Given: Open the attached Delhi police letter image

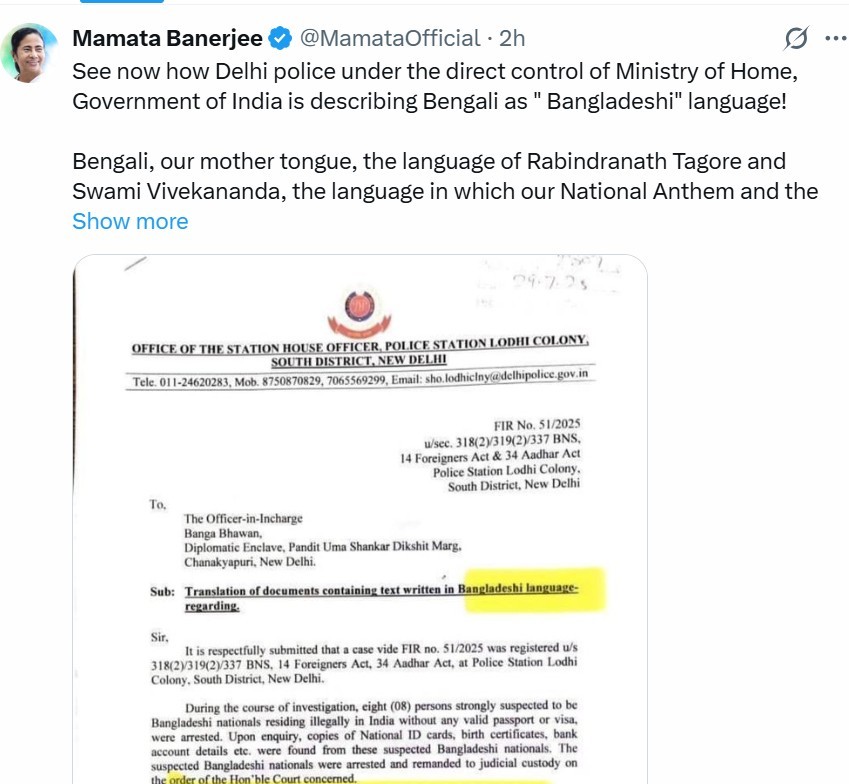Looking at the screenshot, I should pos(360,519).
